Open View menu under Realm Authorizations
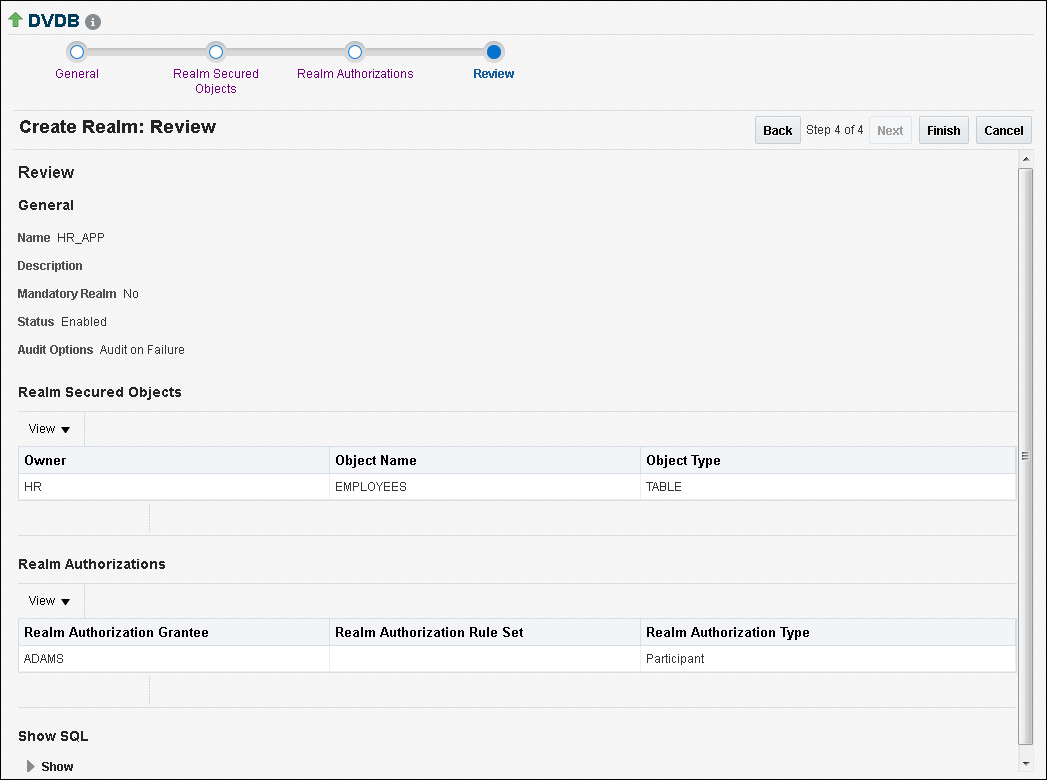 pos(50,601)
